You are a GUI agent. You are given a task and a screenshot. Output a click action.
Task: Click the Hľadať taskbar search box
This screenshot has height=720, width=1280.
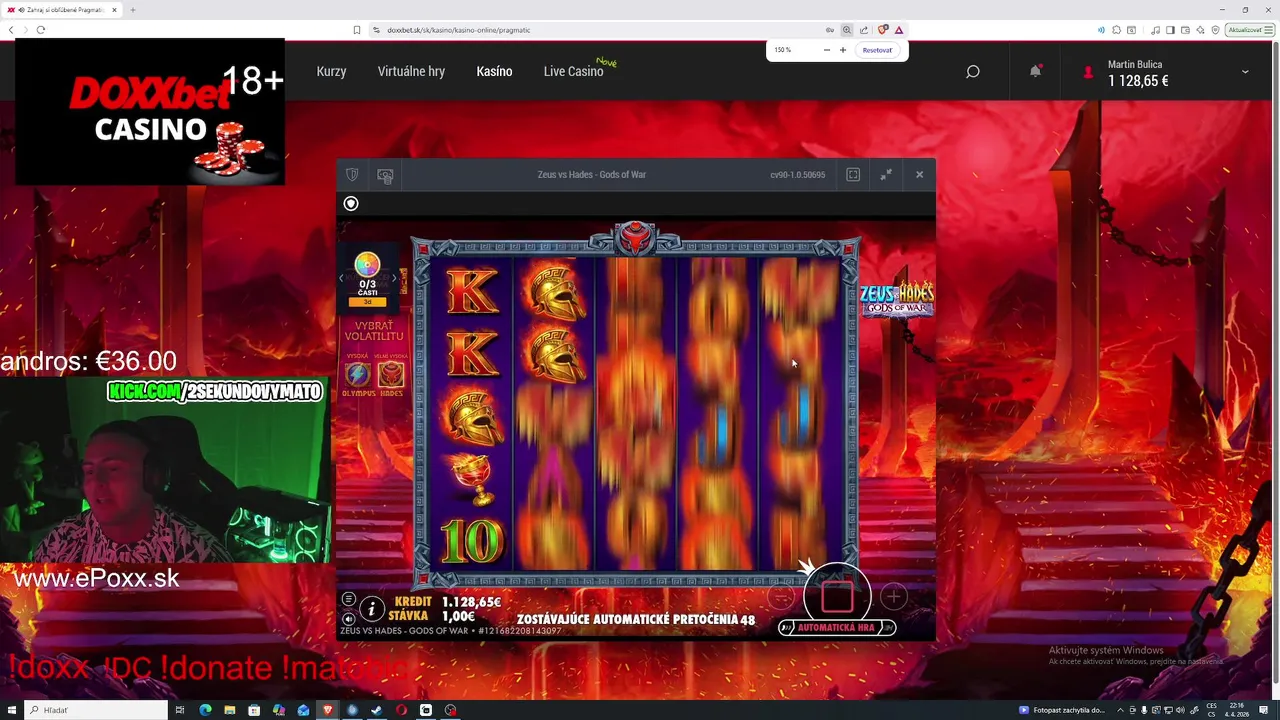[96, 710]
